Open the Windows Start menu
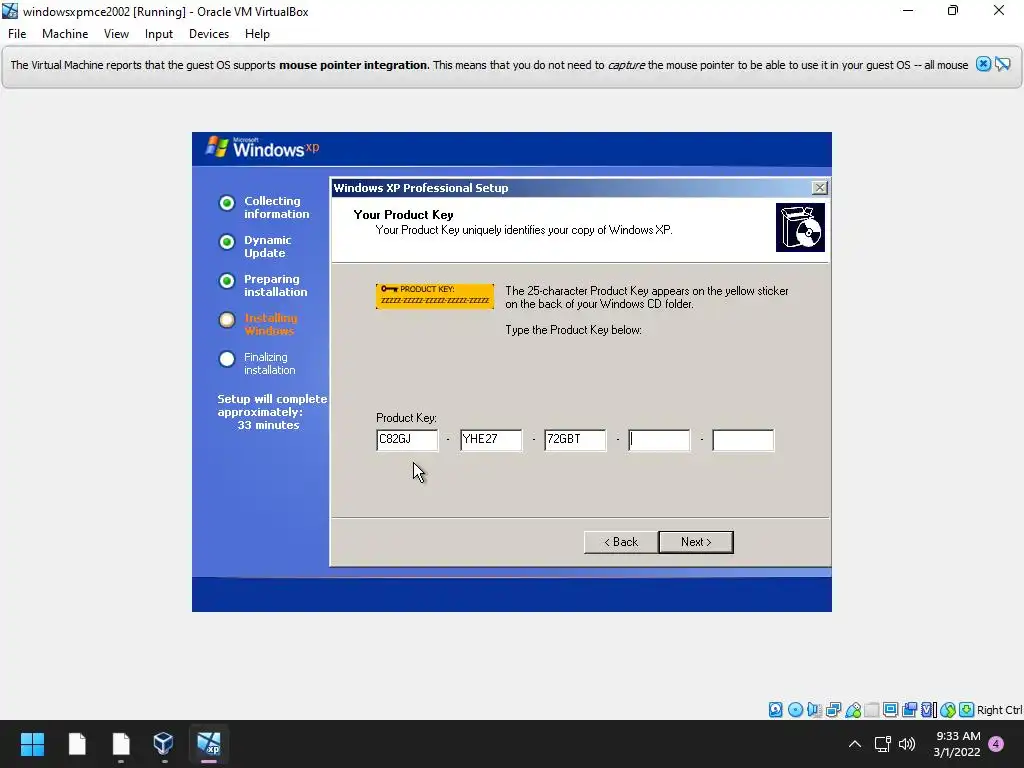1024x768 pixels. pyautogui.click(x=32, y=743)
